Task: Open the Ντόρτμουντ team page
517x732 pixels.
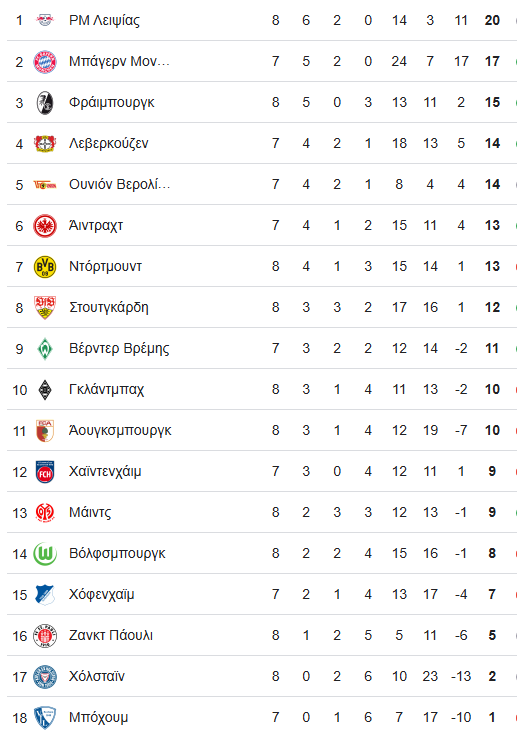Action: [105, 267]
